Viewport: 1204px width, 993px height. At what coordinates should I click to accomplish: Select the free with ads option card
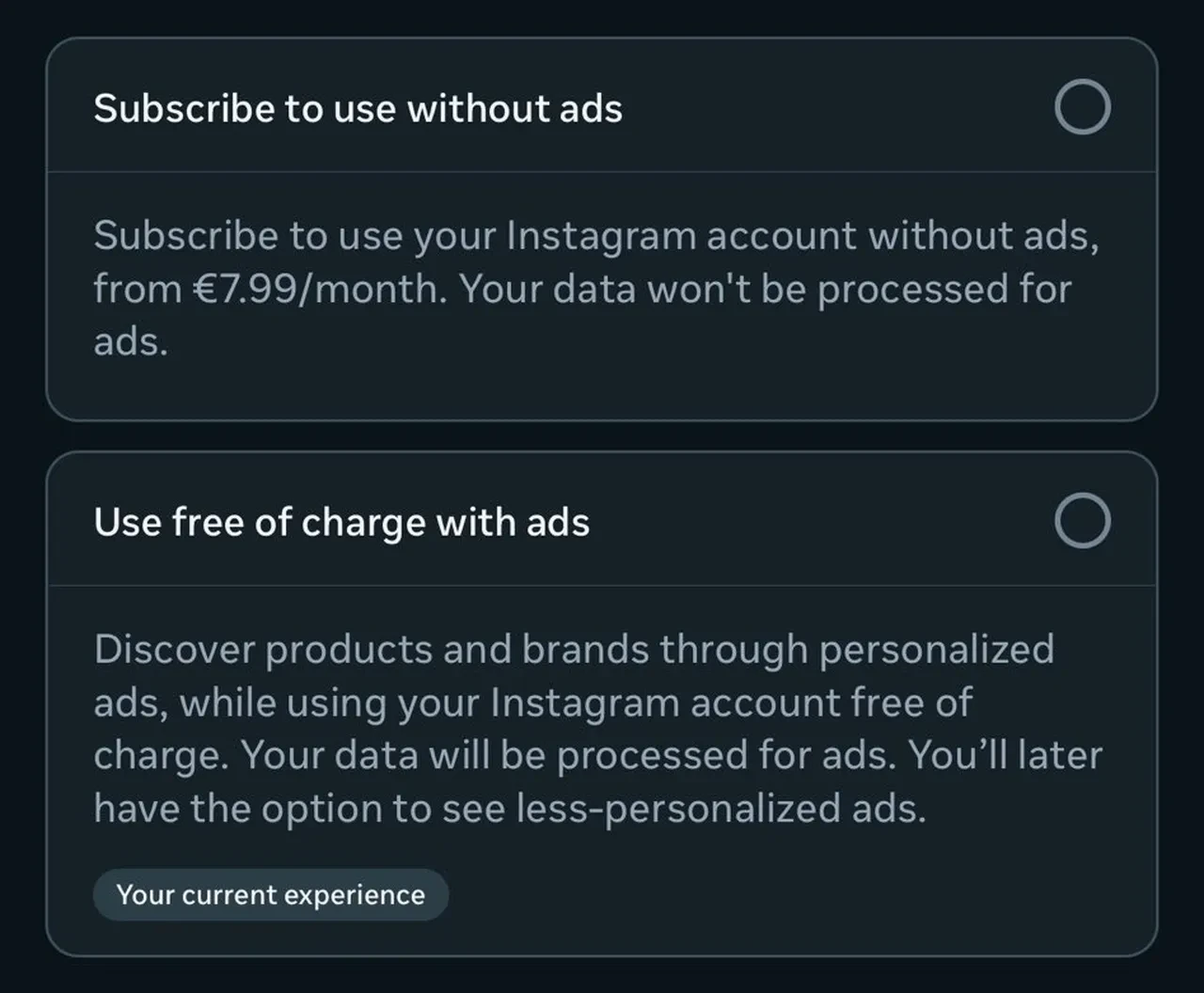click(x=602, y=705)
